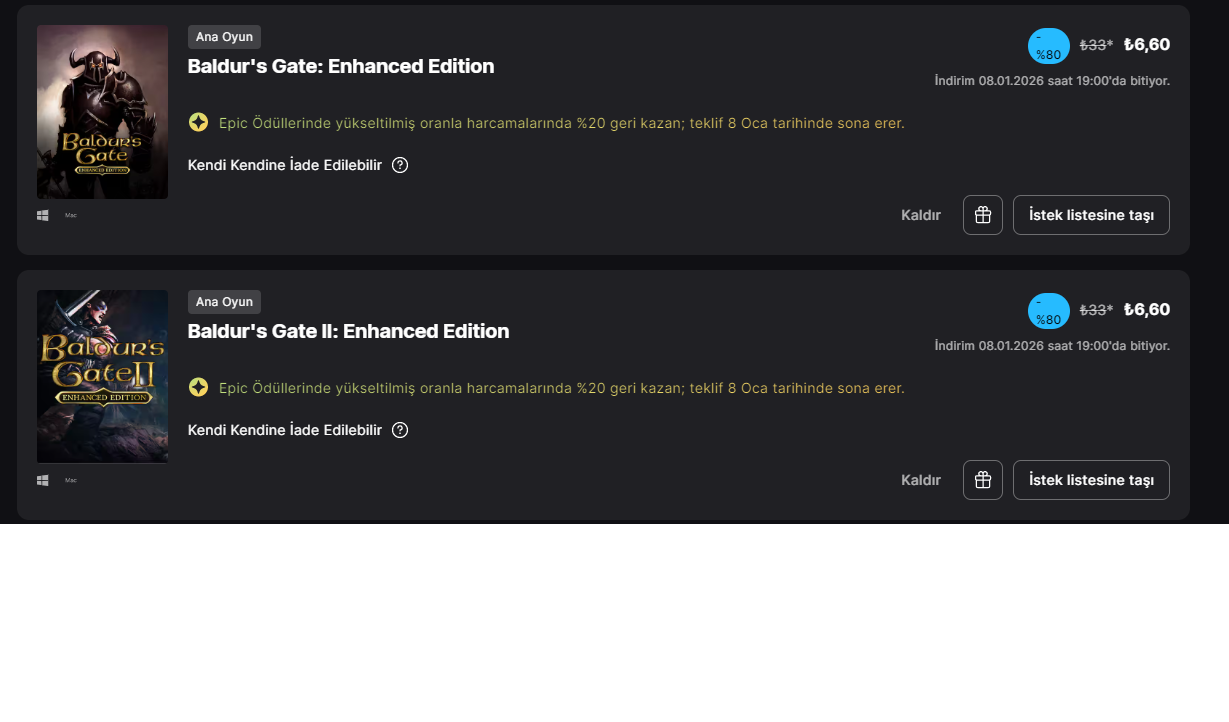Image resolution: width=1229 pixels, height=722 pixels.
Task: Click Mac platform label under Baldur's Gate cover
Action: (71, 215)
